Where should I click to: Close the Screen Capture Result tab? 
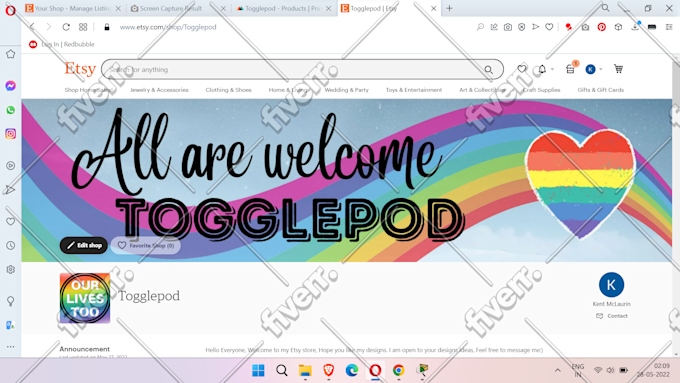click(223, 8)
